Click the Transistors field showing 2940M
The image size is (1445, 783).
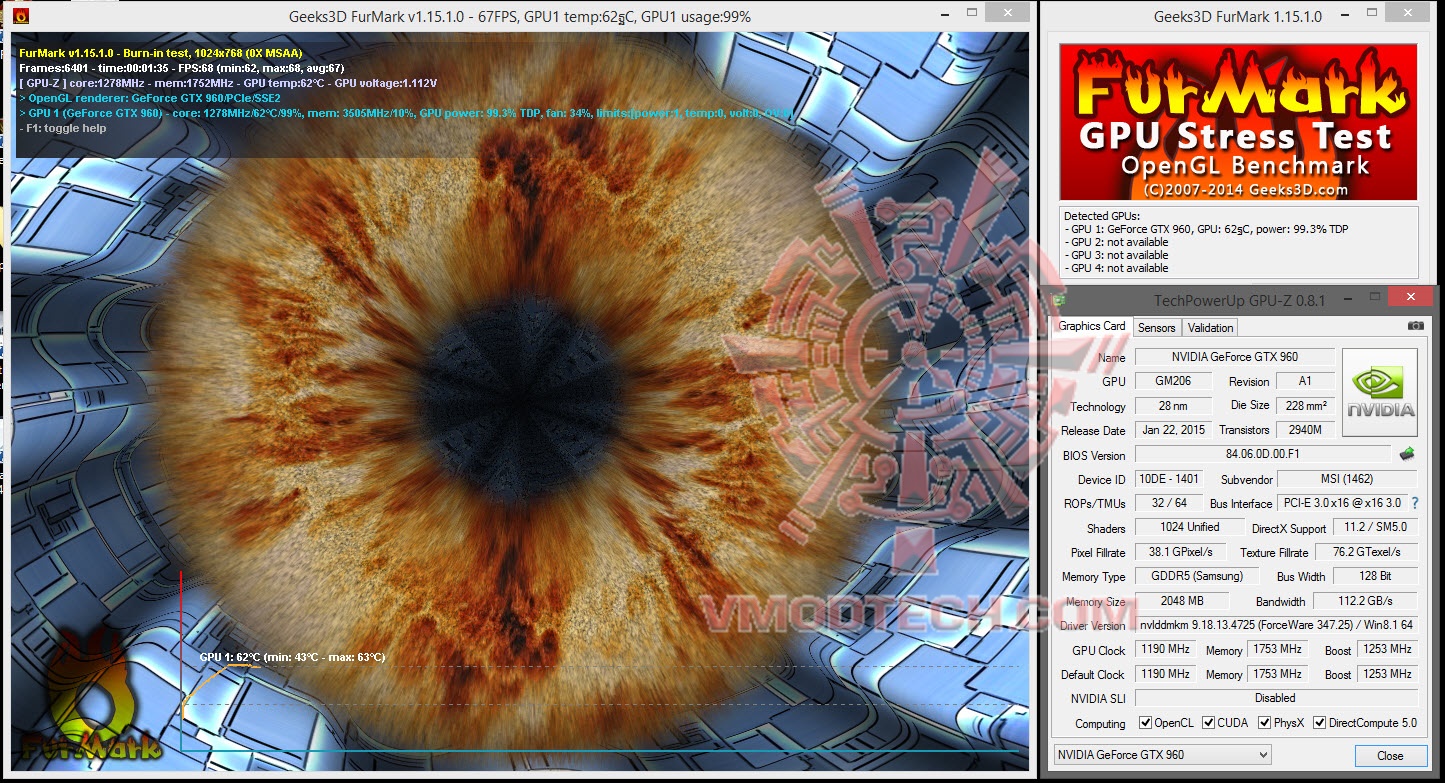(x=1305, y=430)
